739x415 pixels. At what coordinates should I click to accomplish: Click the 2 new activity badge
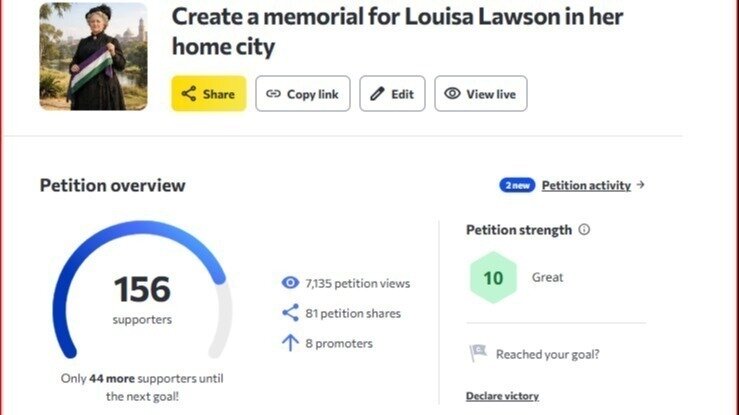pyautogui.click(x=517, y=185)
